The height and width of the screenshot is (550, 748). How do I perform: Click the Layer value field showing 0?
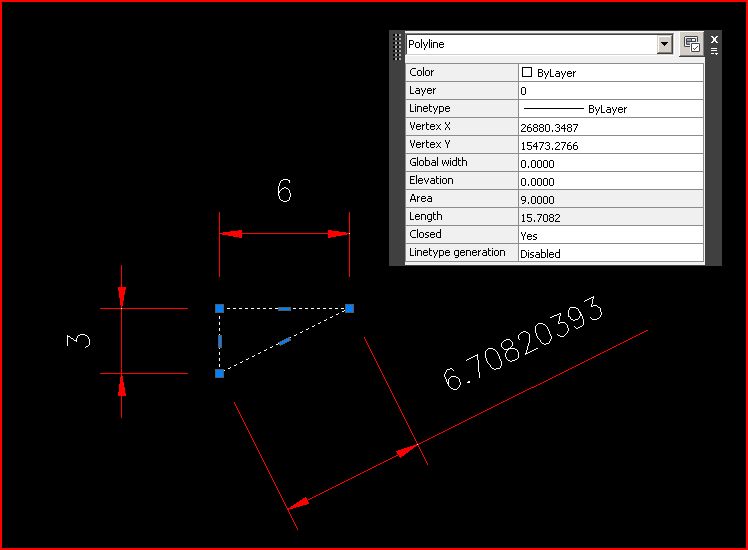611,91
